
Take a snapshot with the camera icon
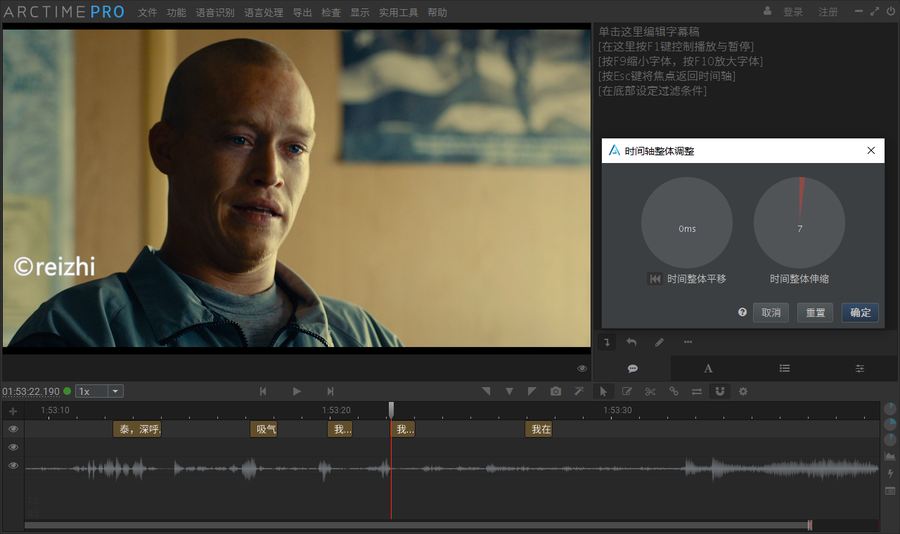pyautogui.click(x=556, y=392)
